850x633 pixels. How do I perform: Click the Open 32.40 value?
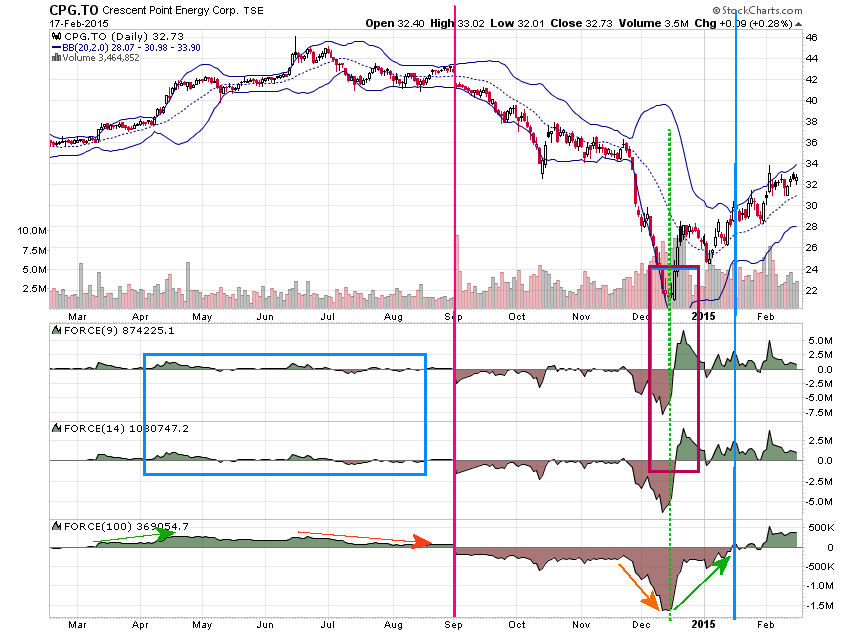click(395, 23)
